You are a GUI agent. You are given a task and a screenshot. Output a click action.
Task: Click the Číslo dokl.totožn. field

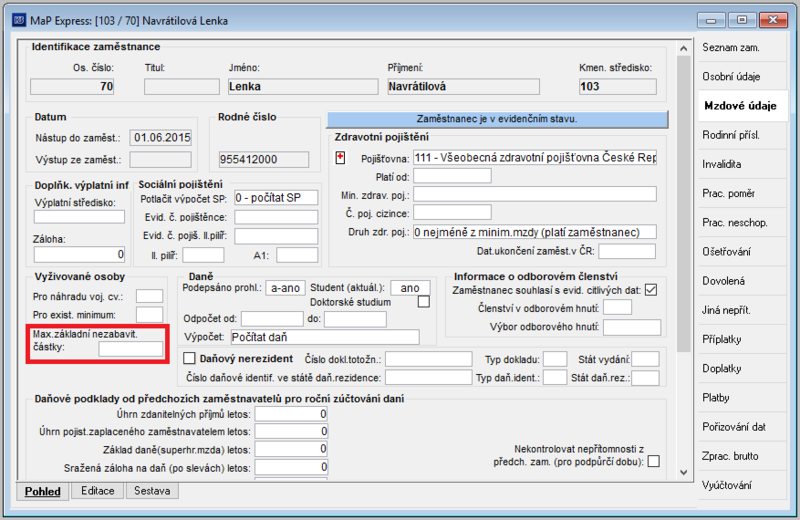[x=429, y=359]
